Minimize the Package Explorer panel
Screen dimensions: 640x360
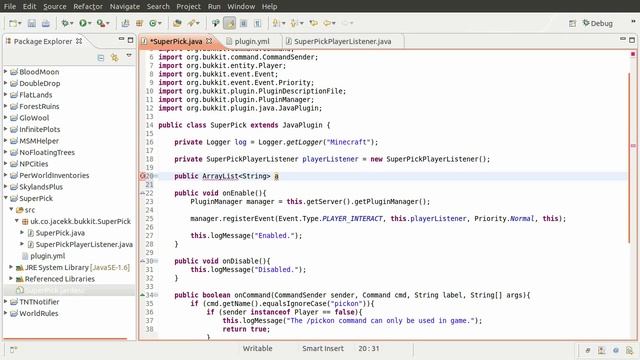tap(121, 39)
